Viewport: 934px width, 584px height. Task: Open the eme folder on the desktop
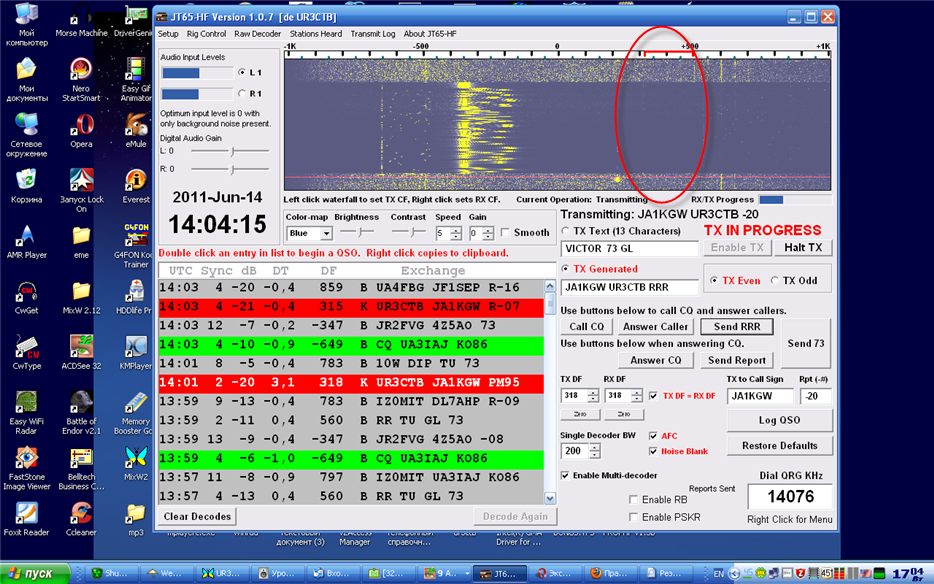(81, 242)
